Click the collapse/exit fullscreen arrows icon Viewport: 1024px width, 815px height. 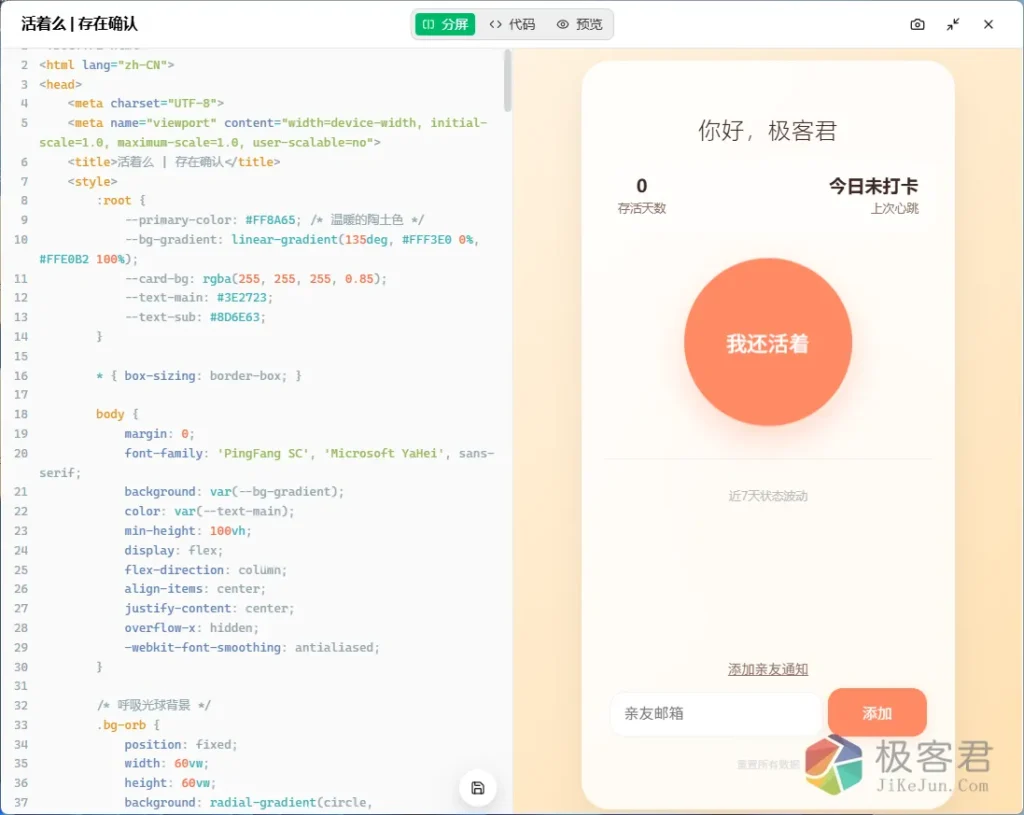point(953,24)
